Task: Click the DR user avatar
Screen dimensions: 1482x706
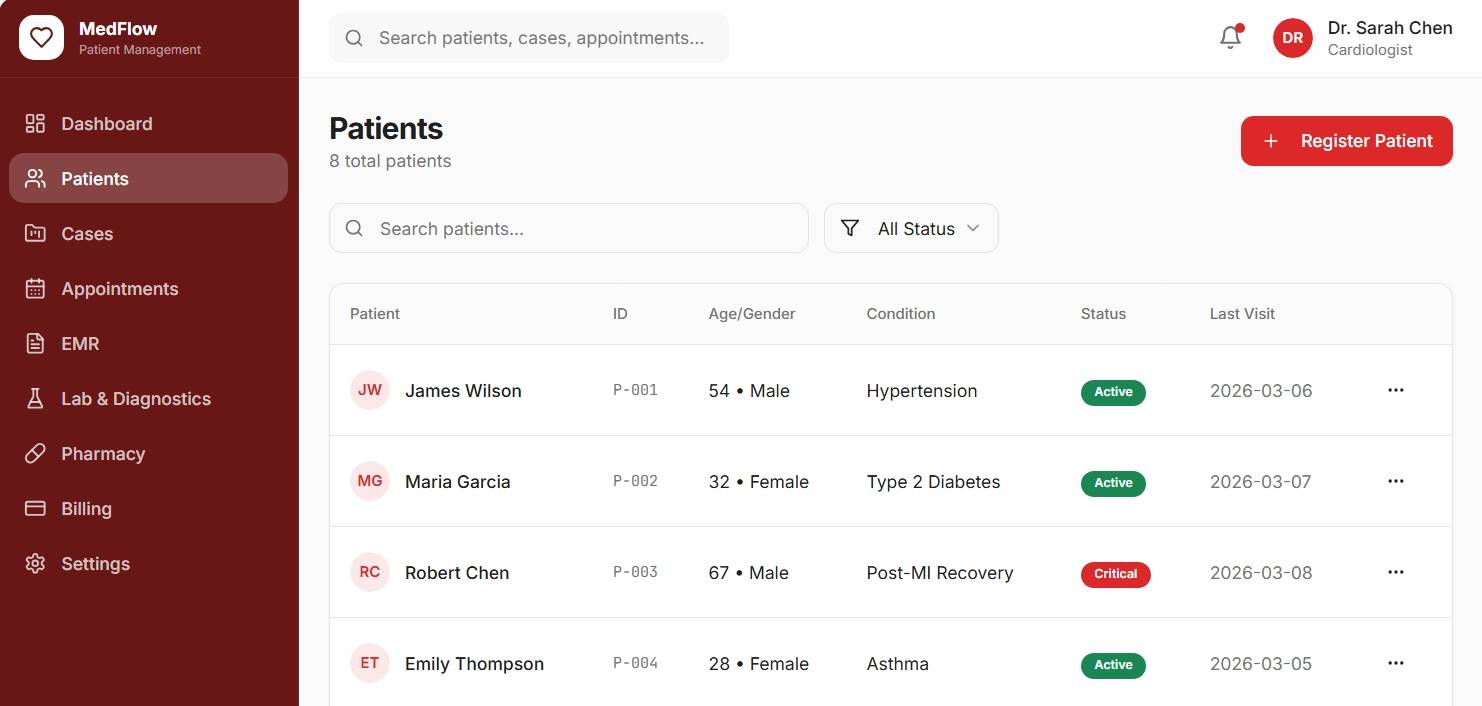Action: [1292, 38]
